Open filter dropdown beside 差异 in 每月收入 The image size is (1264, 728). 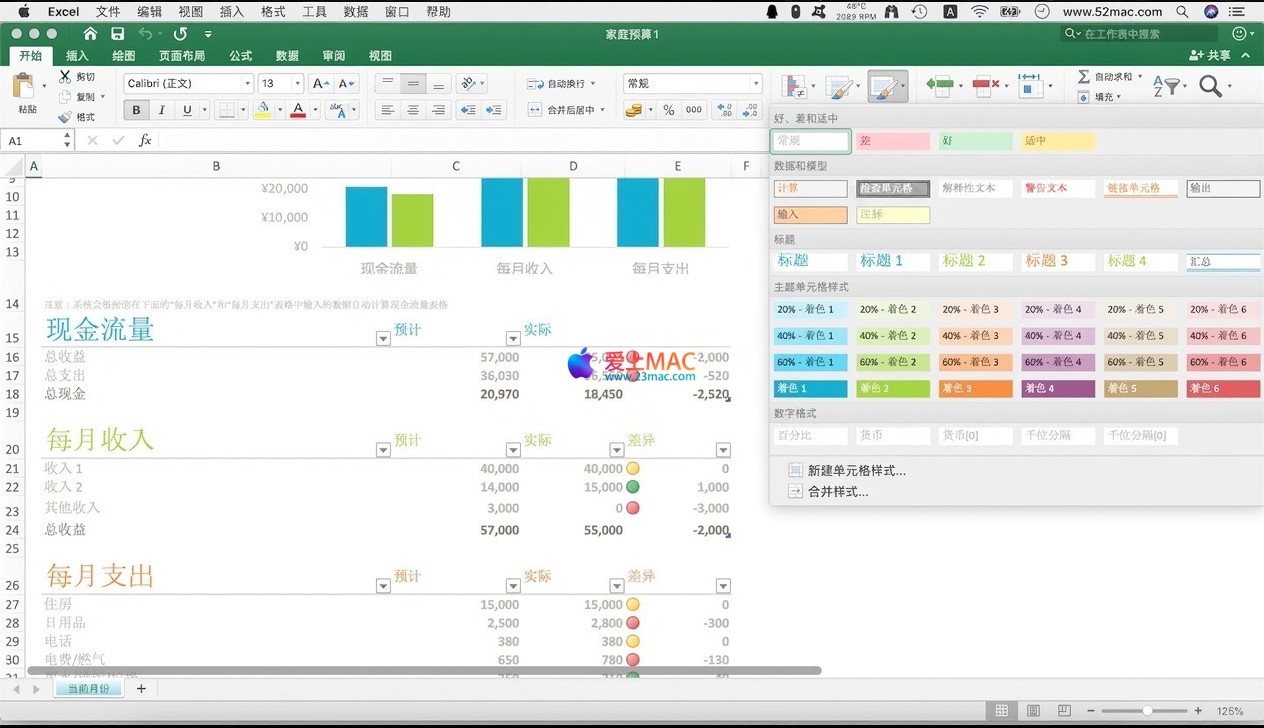(x=723, y=450)
